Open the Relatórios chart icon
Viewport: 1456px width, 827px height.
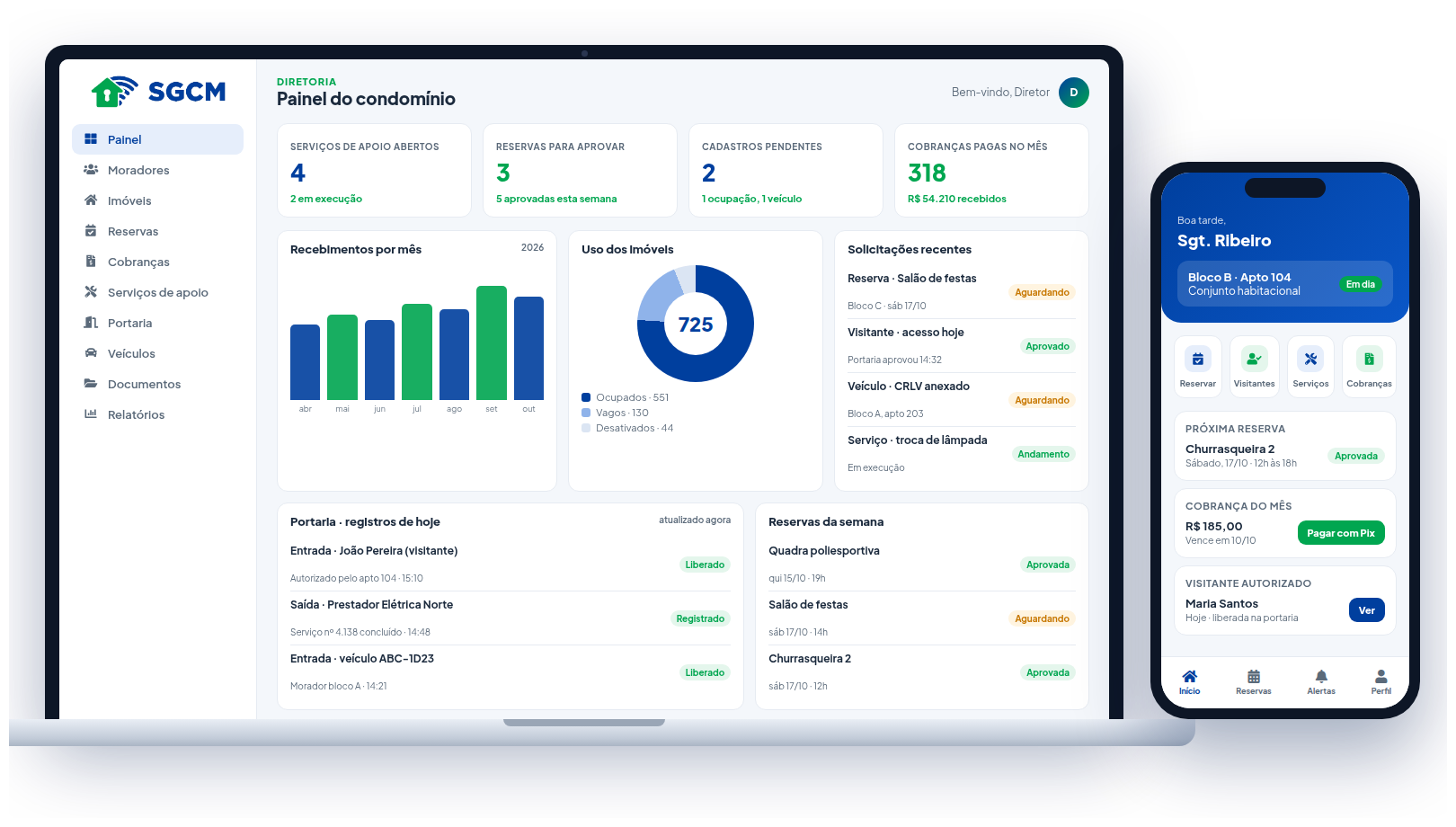(91, 414)
